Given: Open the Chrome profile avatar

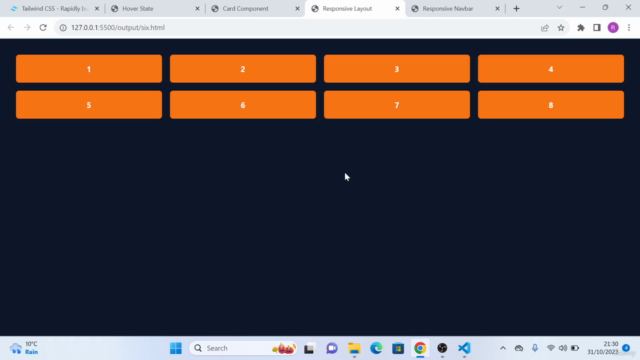Looking at the screenshot, I should (613, 28).
